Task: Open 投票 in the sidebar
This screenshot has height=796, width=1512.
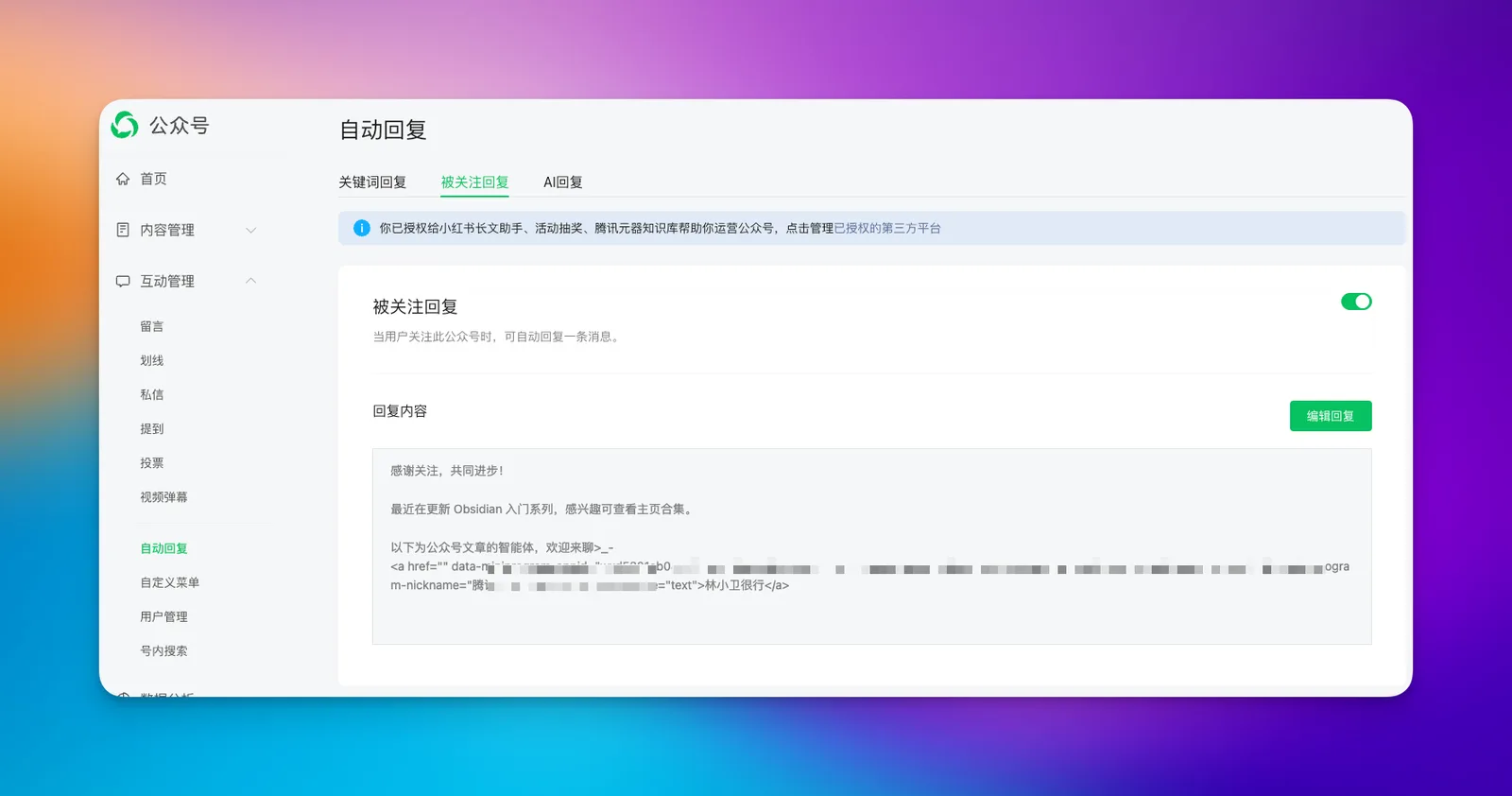Action: pos(152,462)
